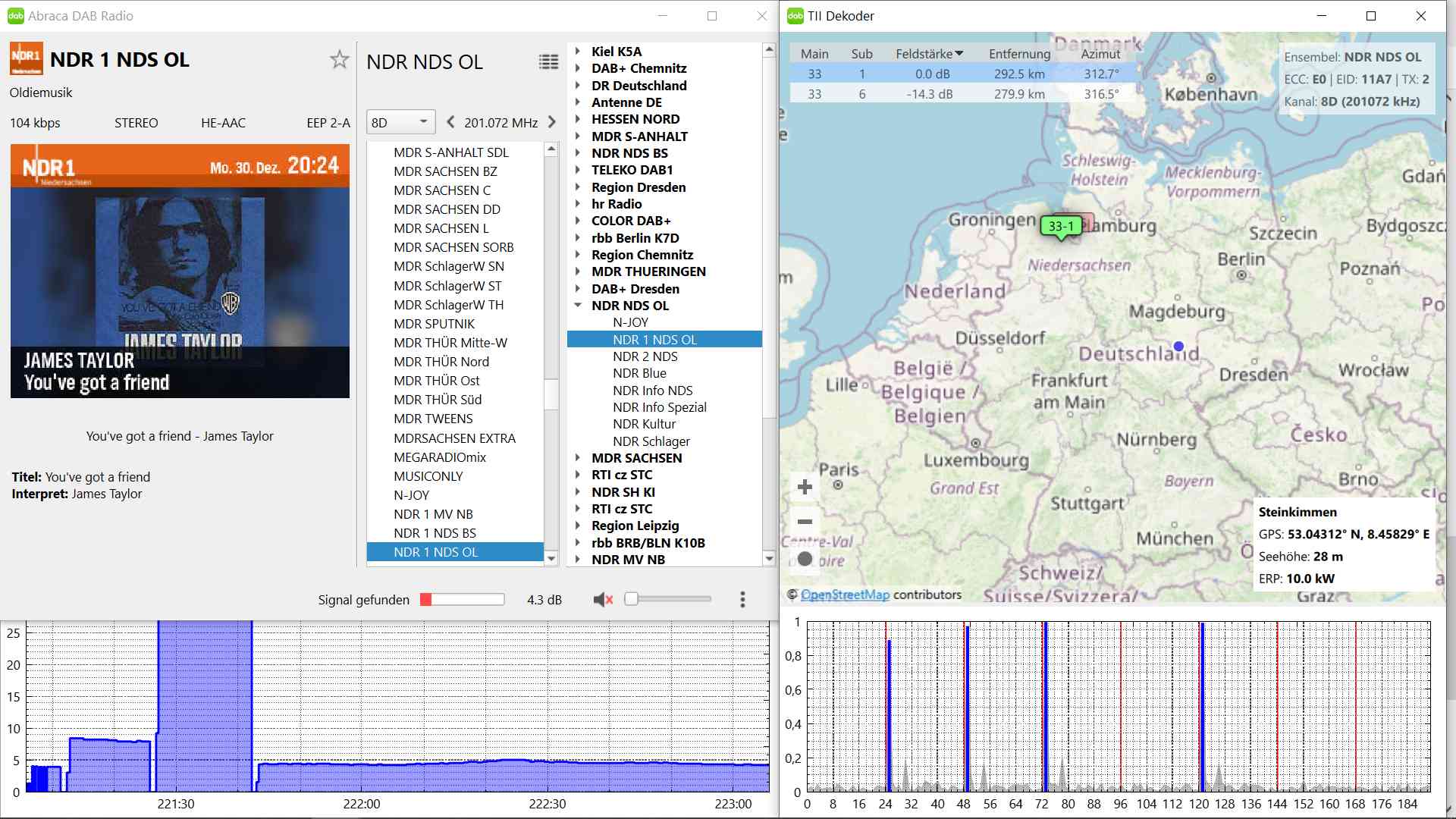Go to previous frequency with left arrow
1456x819 pixels.
[x=451, y=122]
